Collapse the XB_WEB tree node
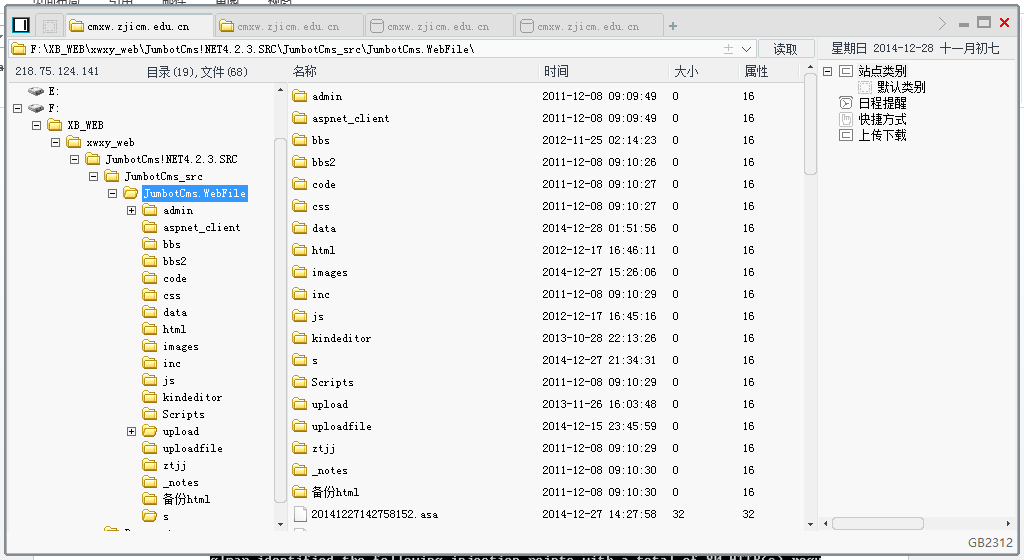The height and width of the screenshot is (560, 1024). (37, 125)
